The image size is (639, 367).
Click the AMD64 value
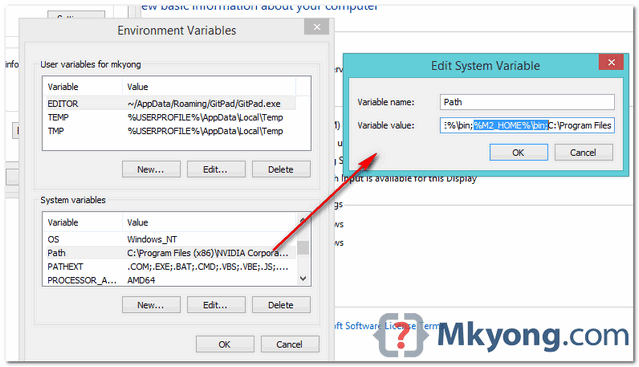point(141,280)
